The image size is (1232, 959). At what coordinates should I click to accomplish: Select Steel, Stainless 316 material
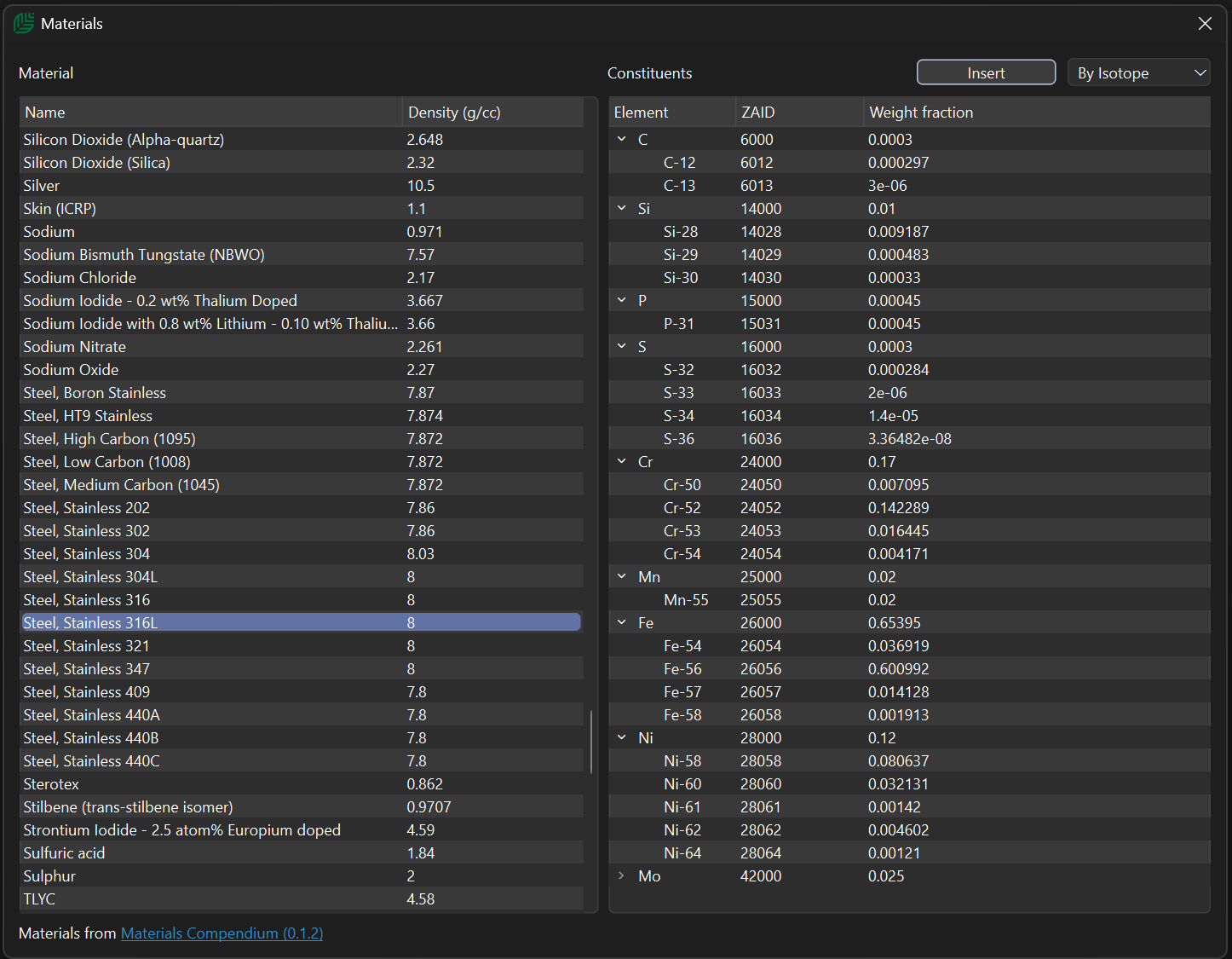(x=302, y=599)
